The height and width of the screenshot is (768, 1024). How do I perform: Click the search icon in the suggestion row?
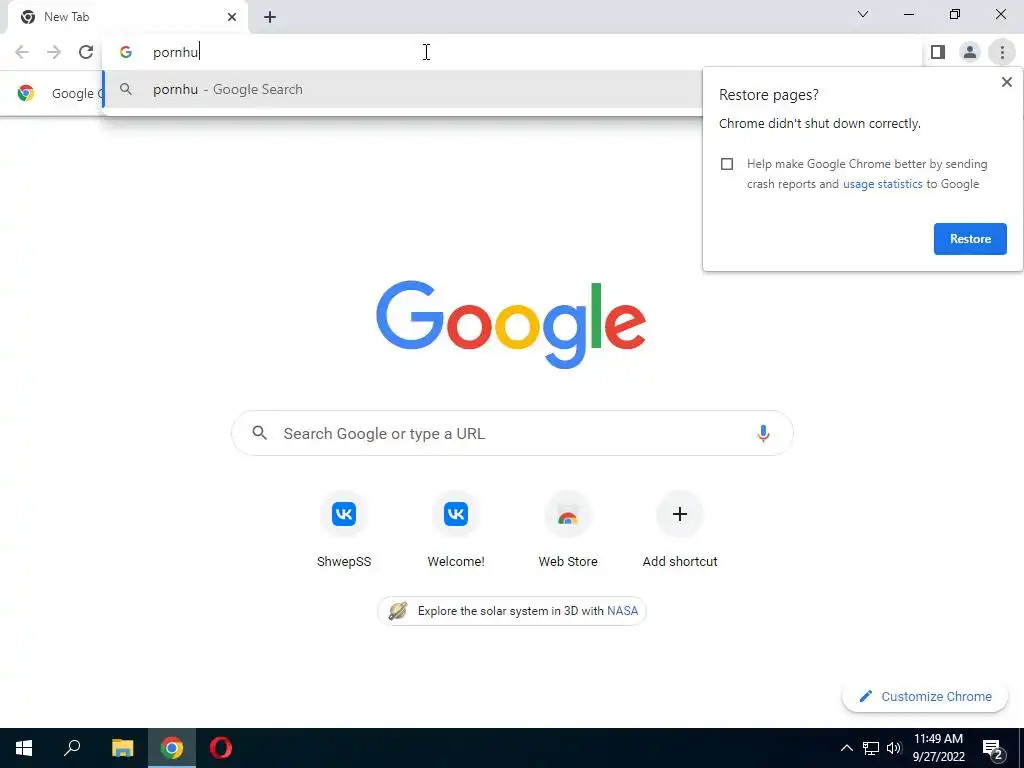[x=126, y=89]
